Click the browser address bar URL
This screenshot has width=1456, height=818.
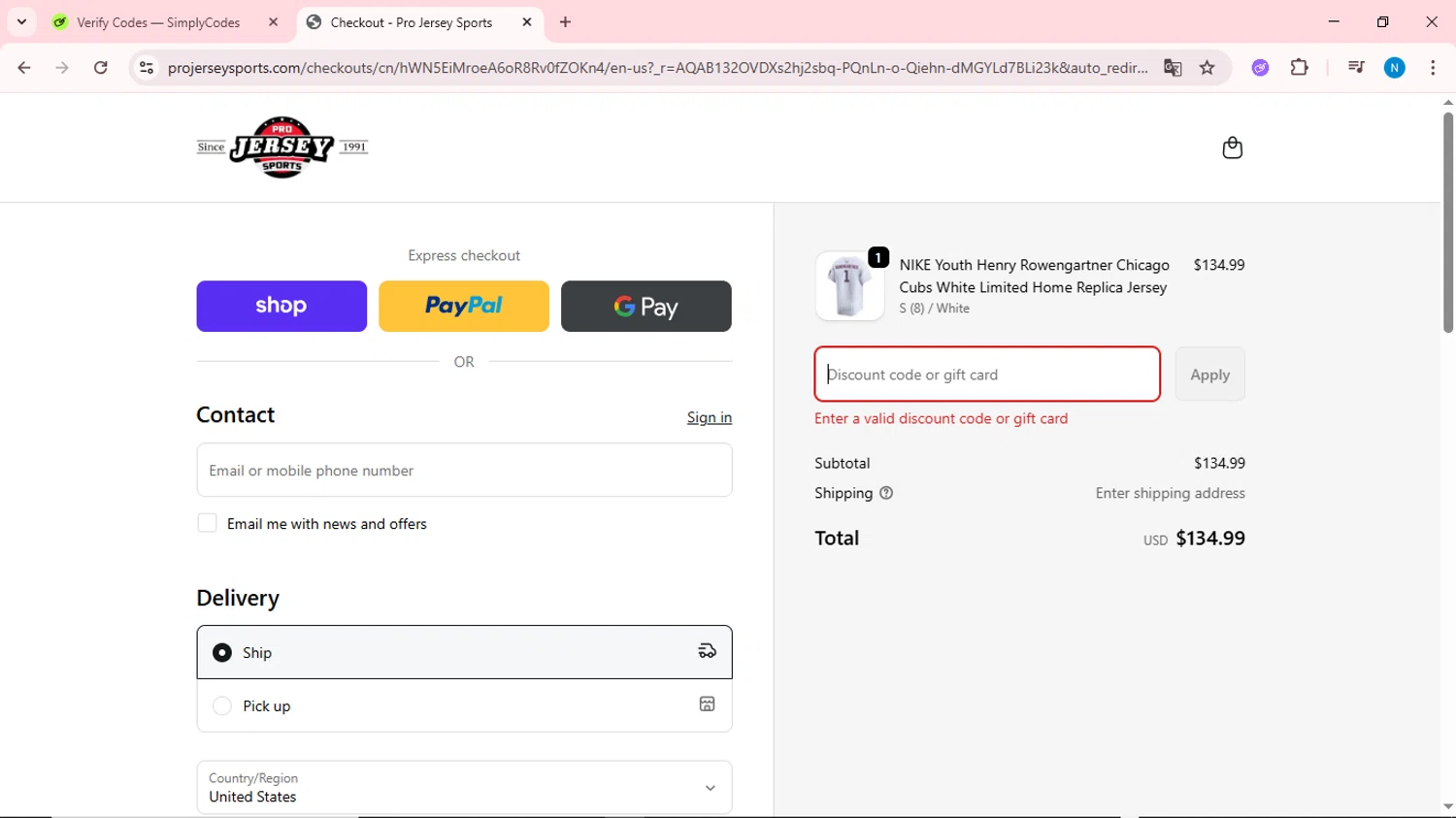pyautogui.click(x=657, y=68)
